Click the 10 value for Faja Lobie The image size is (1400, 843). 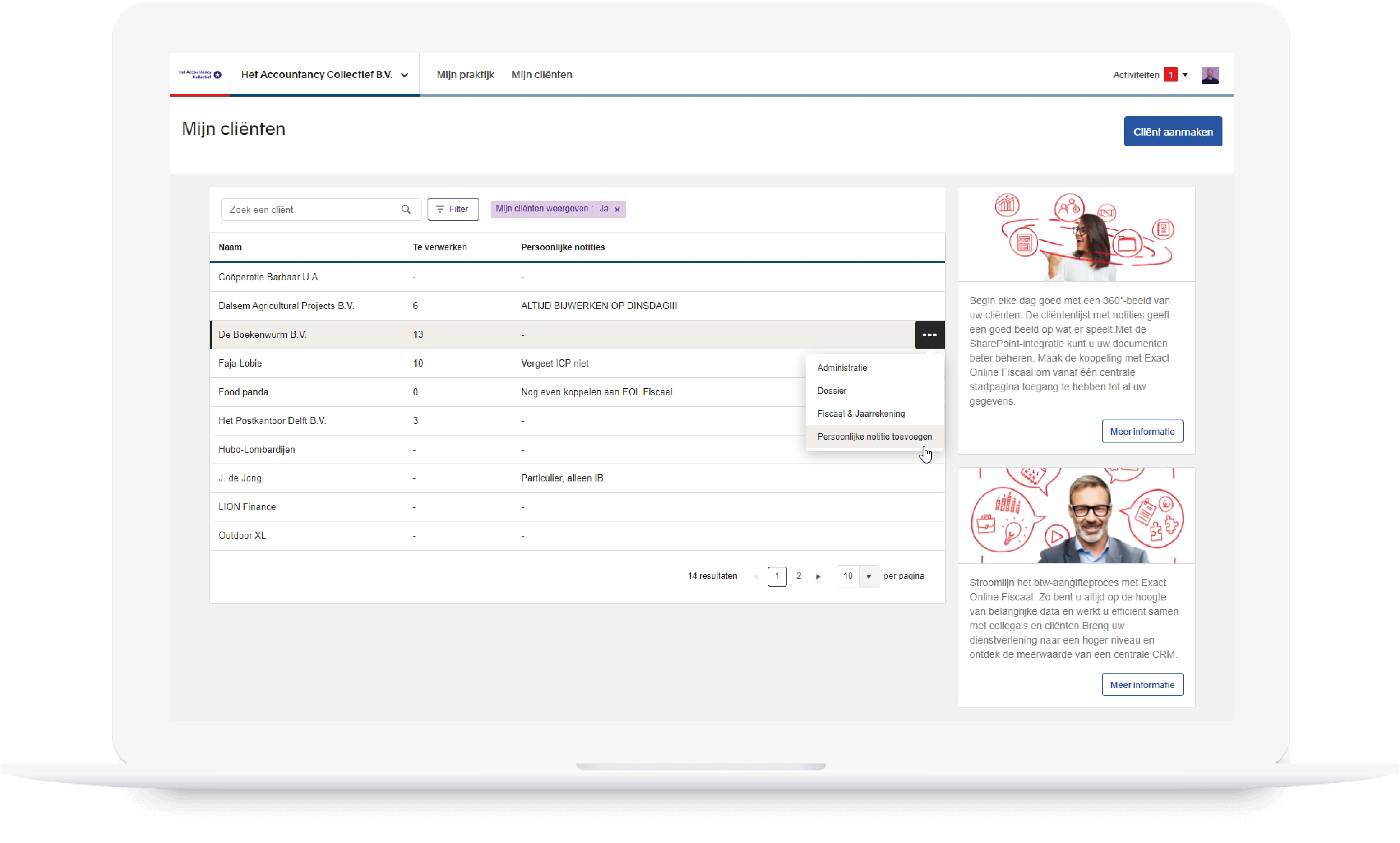[418, 364]
